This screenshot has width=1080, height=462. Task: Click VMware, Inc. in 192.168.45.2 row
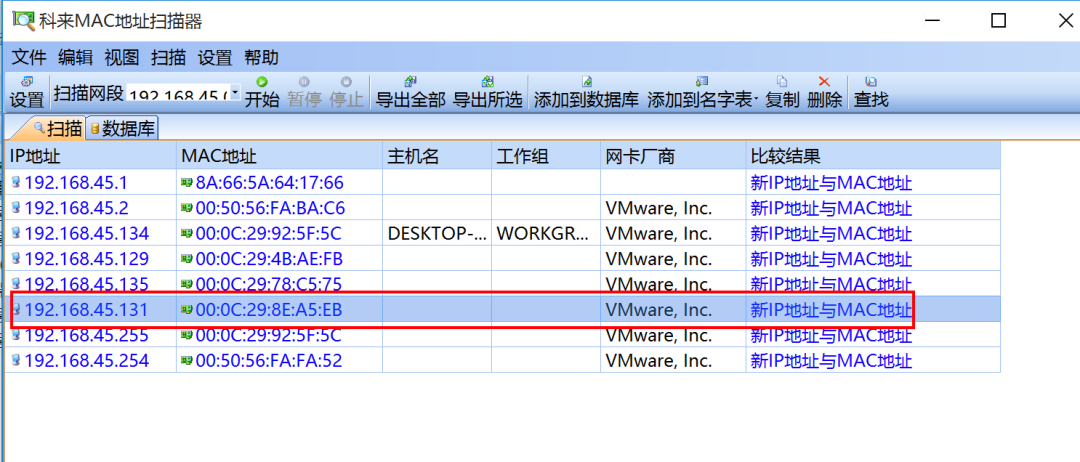click(658, 209)
